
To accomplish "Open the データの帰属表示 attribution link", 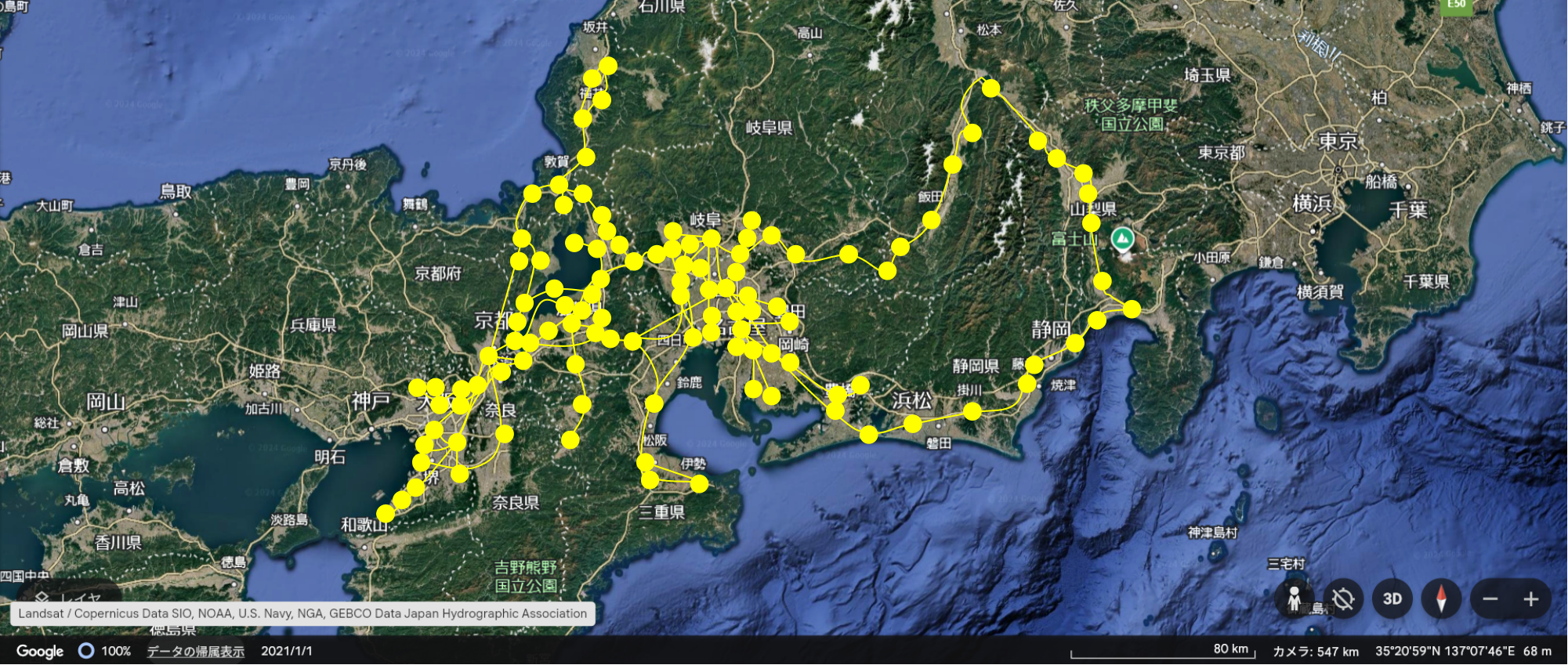I will (x=195, y=651).
